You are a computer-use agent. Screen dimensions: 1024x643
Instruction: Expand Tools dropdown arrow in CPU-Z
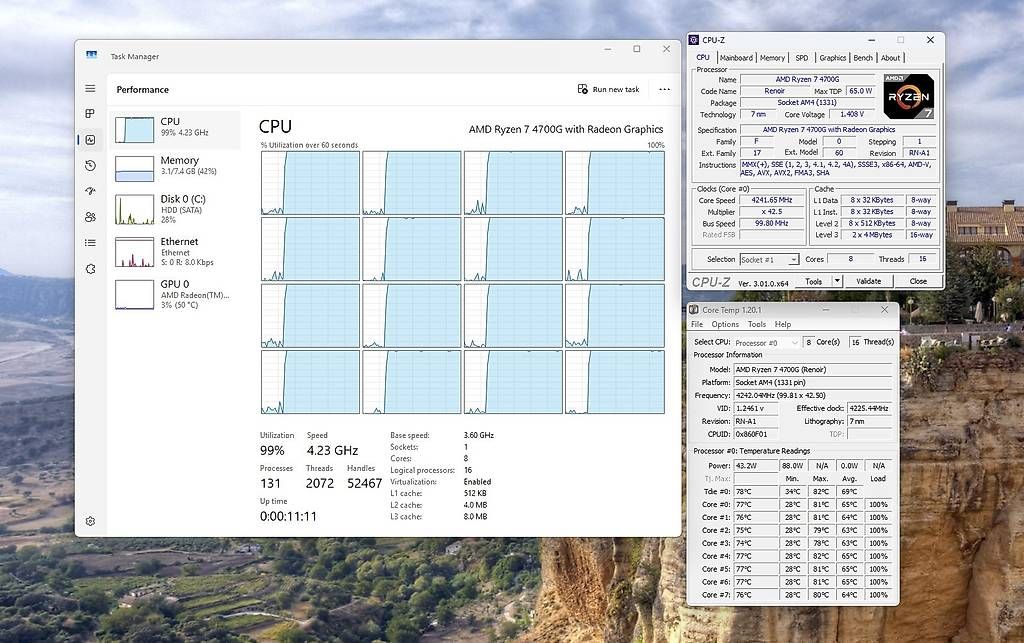pyautogui.click(x=837, y=281)
